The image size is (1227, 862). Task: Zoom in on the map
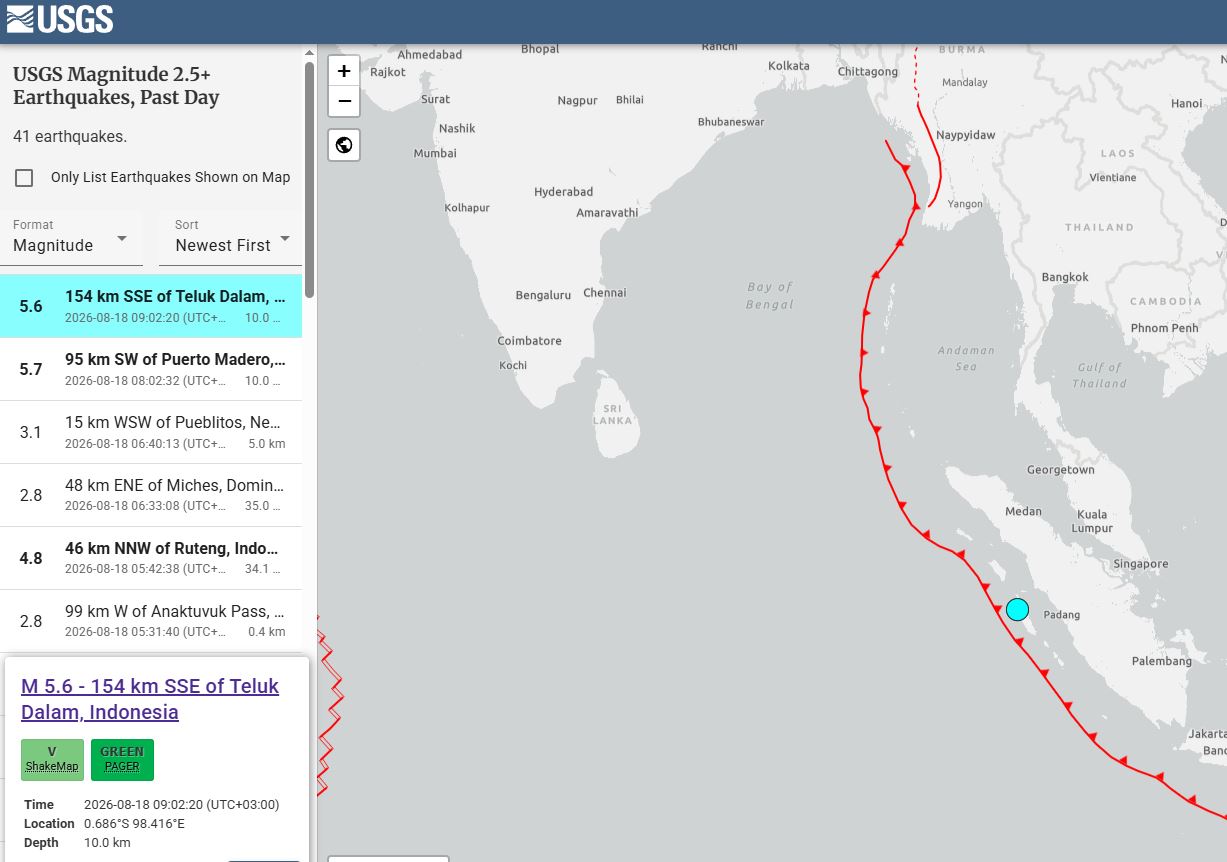pyautogui.click(x=344, y=71)
